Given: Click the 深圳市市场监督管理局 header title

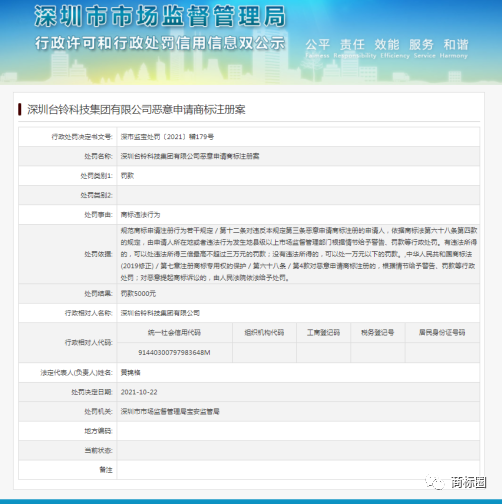Looking at the screenshot, I should pyautogui.click(x=160, y=16).
